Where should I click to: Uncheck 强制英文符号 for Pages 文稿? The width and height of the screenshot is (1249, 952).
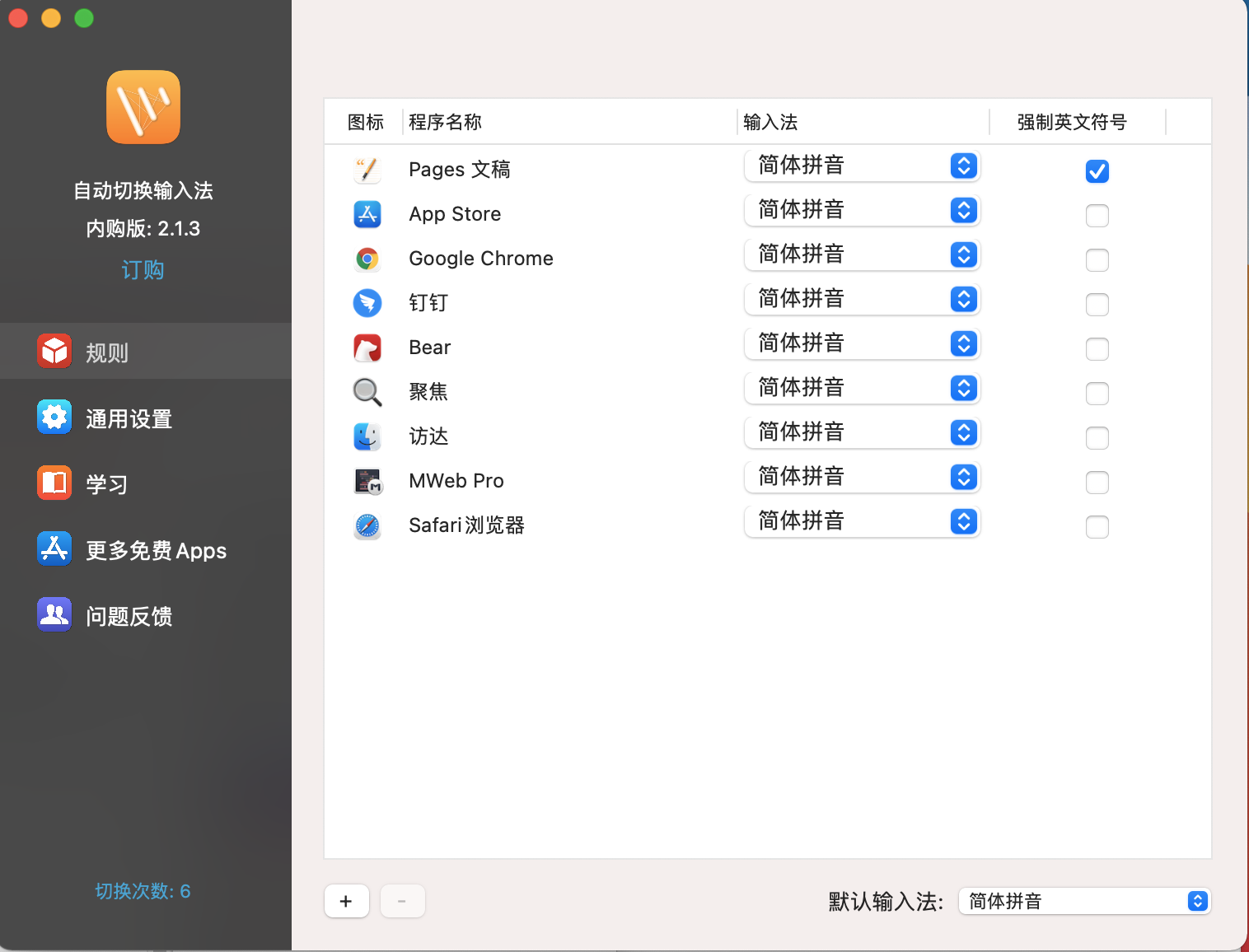click(1097, 171)
